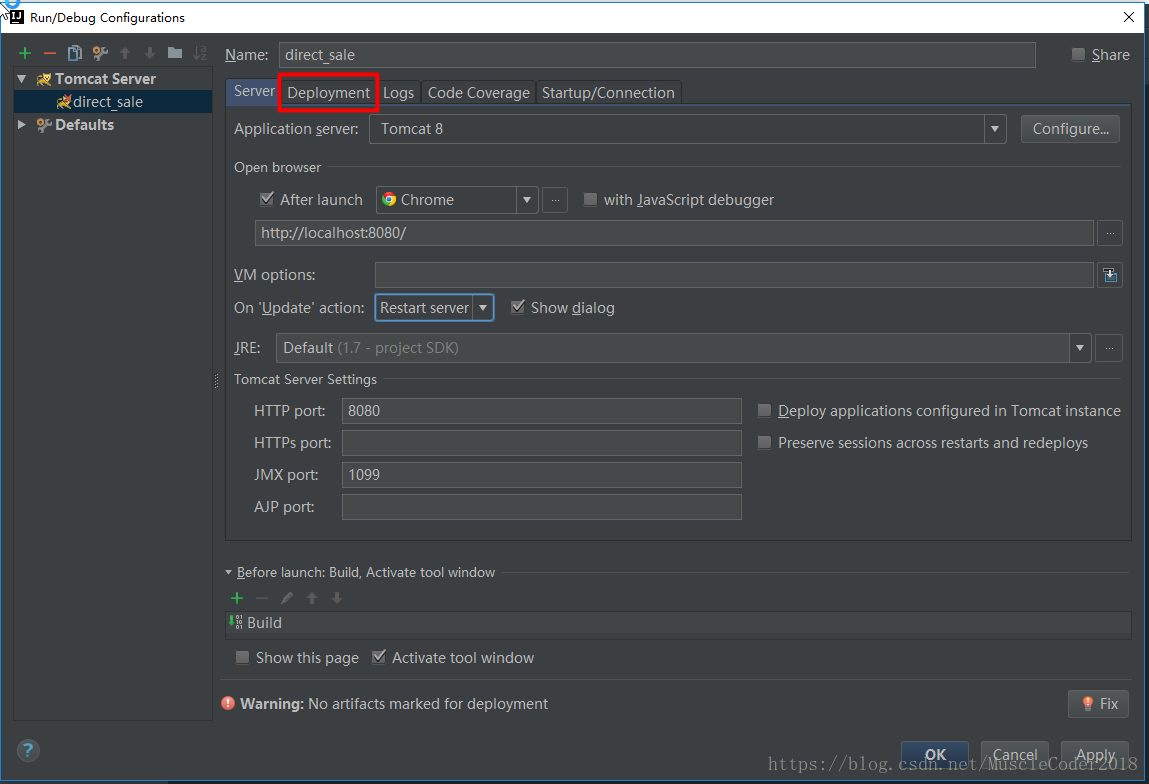This screenshot has width=1149, height=784.
Task: Move before-launch task up arrow
Action: click(311, 599)
